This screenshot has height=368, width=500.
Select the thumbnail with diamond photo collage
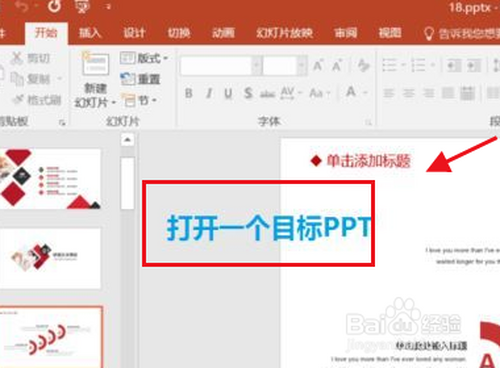tap(50, 258)
